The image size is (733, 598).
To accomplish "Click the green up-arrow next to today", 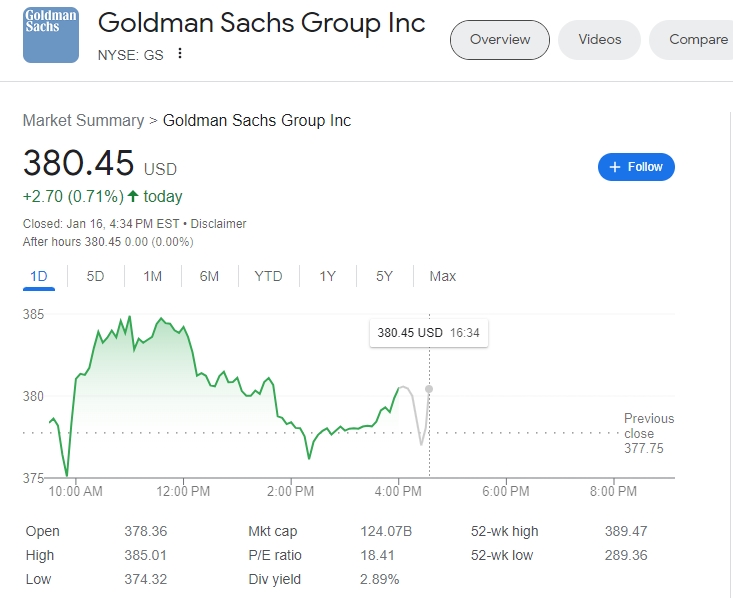I will 132,196.
